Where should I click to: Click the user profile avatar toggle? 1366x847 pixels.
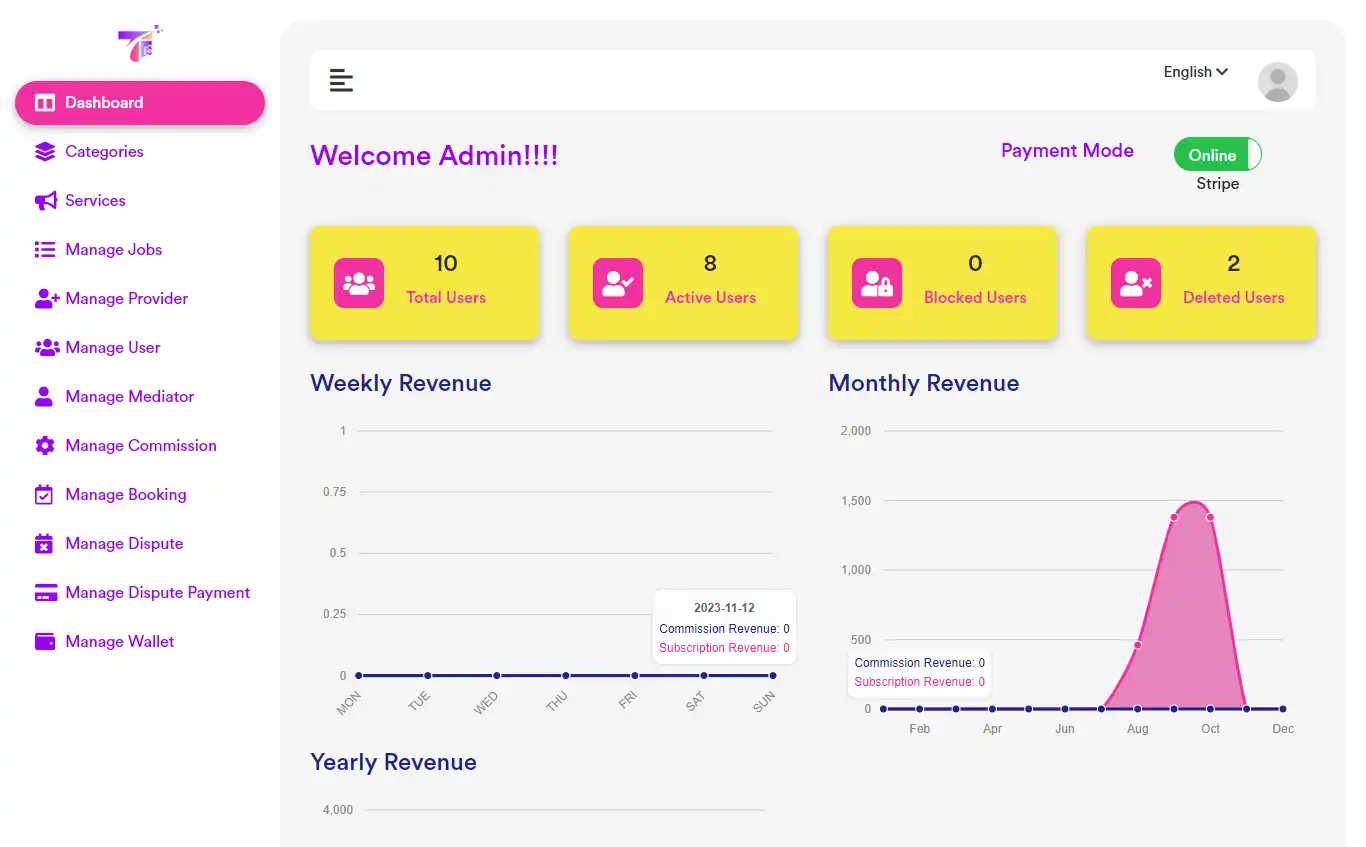tap(1277, 82)
